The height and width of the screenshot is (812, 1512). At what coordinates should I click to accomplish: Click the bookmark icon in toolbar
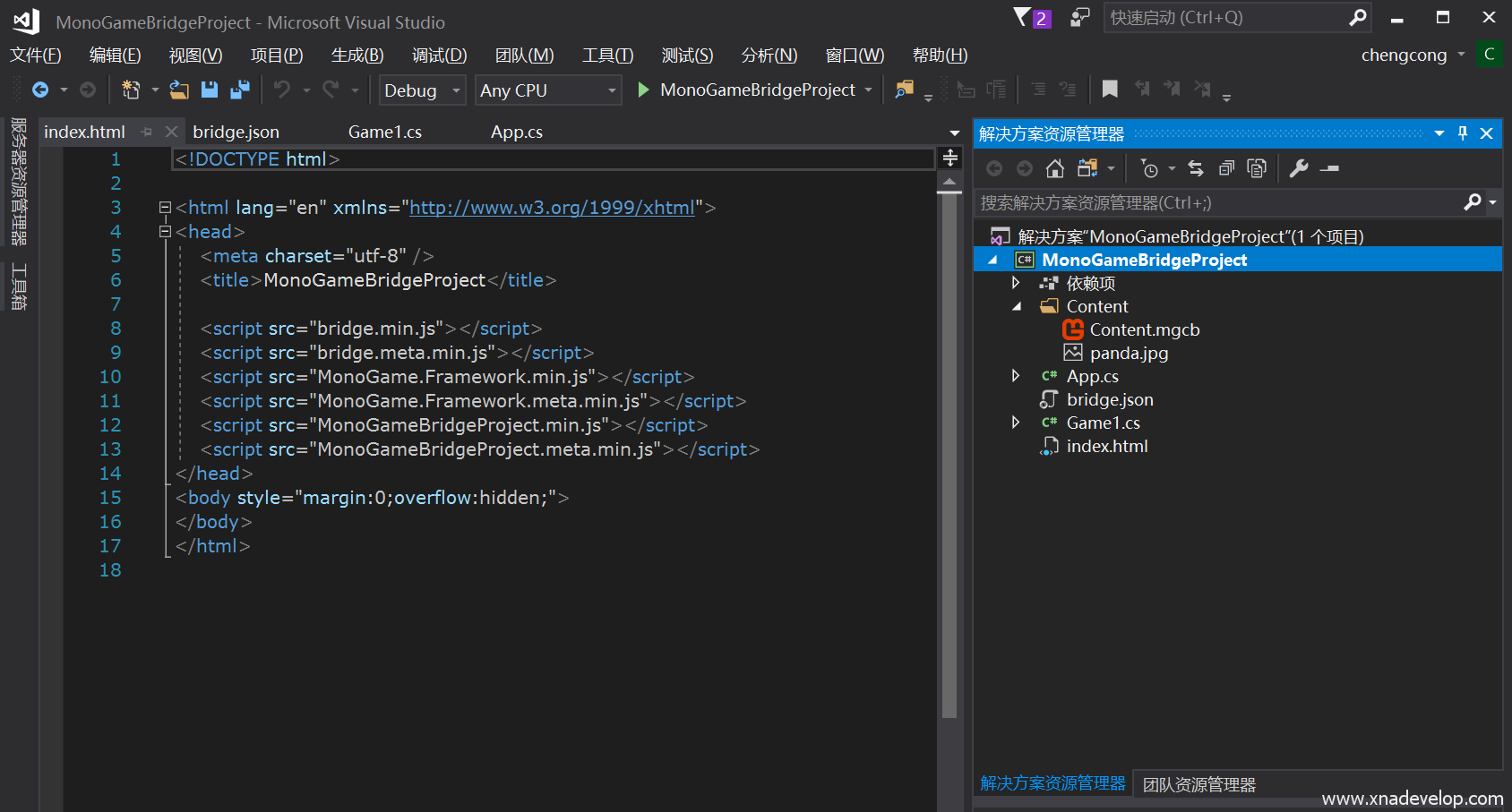1110,89
